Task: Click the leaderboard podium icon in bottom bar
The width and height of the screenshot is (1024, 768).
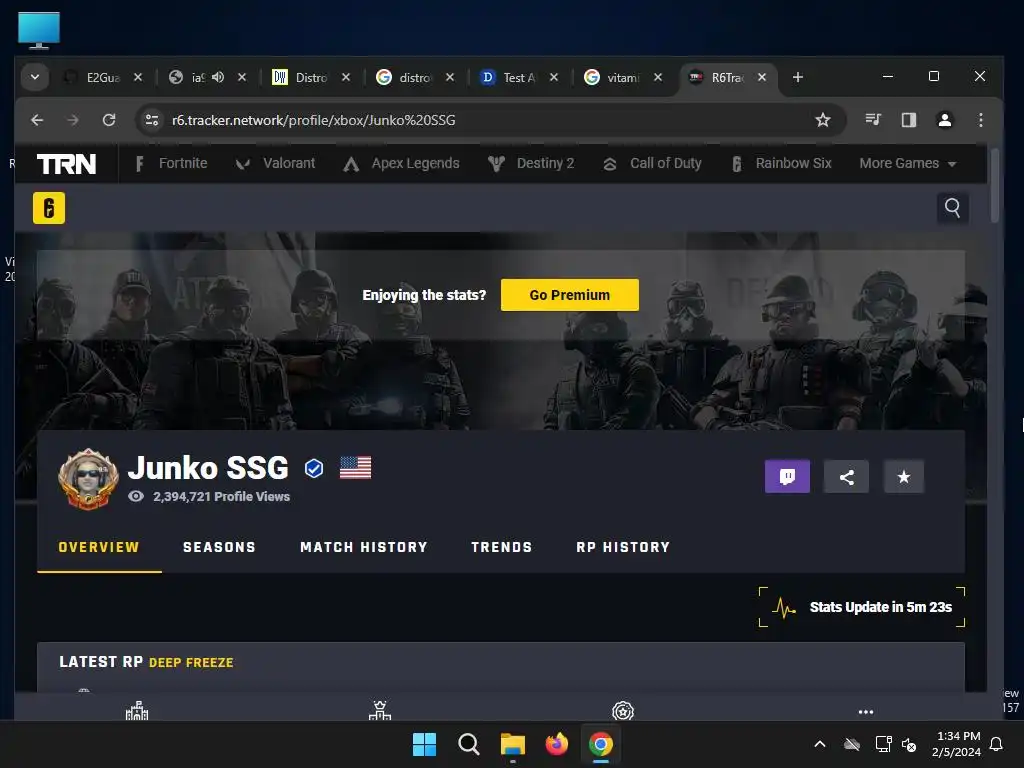Action: click(380, 711)
